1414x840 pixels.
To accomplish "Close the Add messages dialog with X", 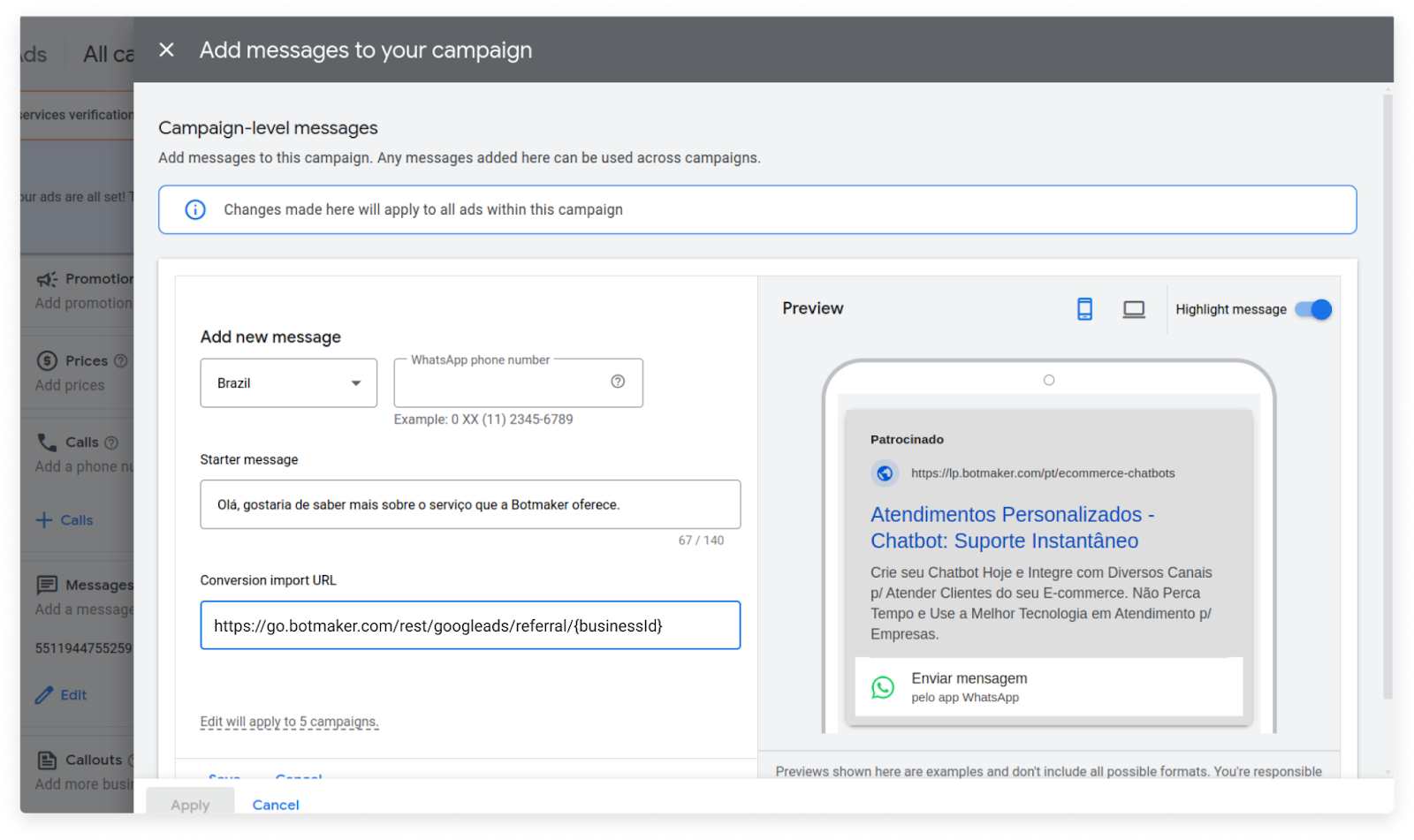I will 166,49.
